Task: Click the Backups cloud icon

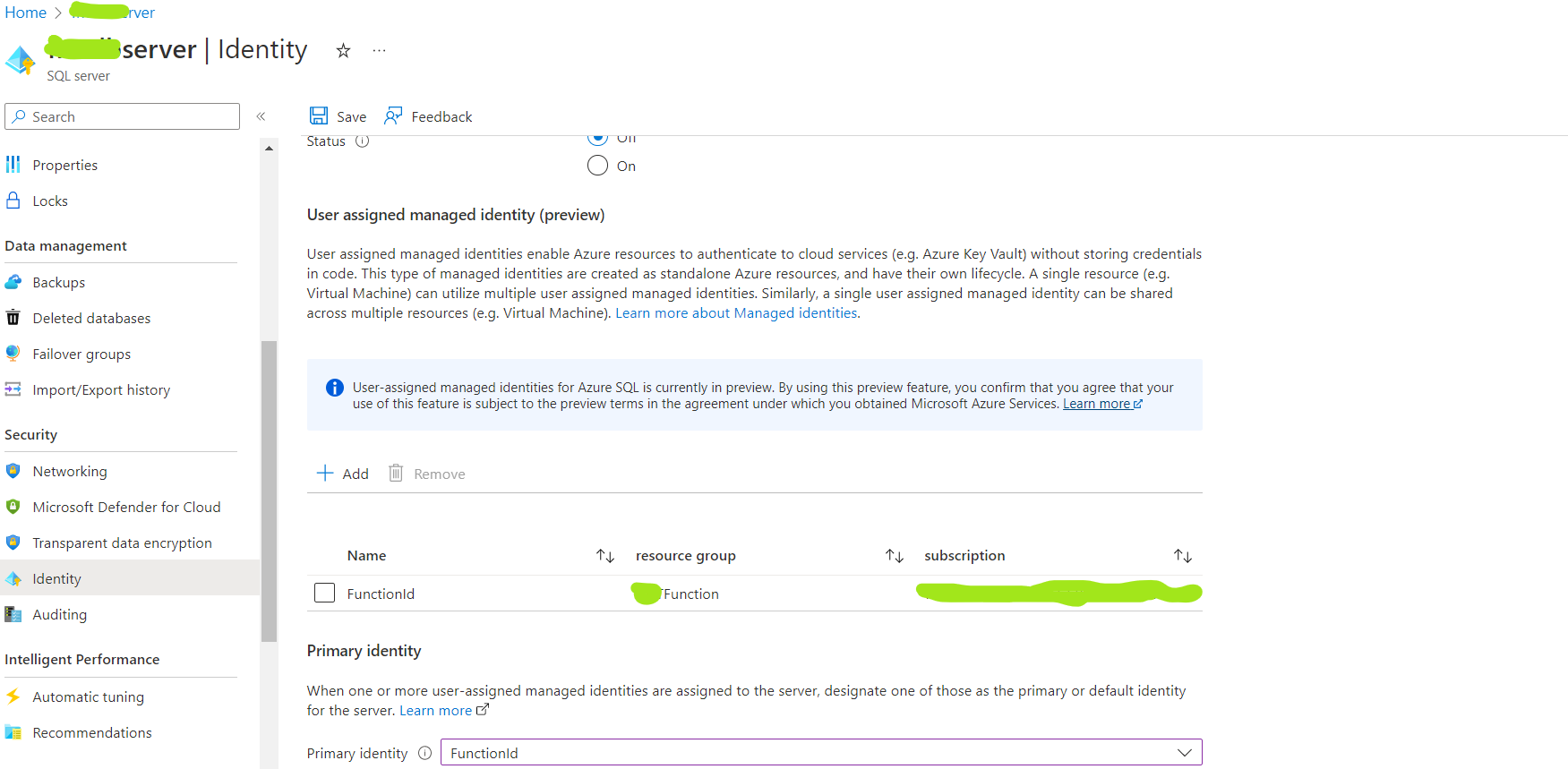Action: click(13, 282)
